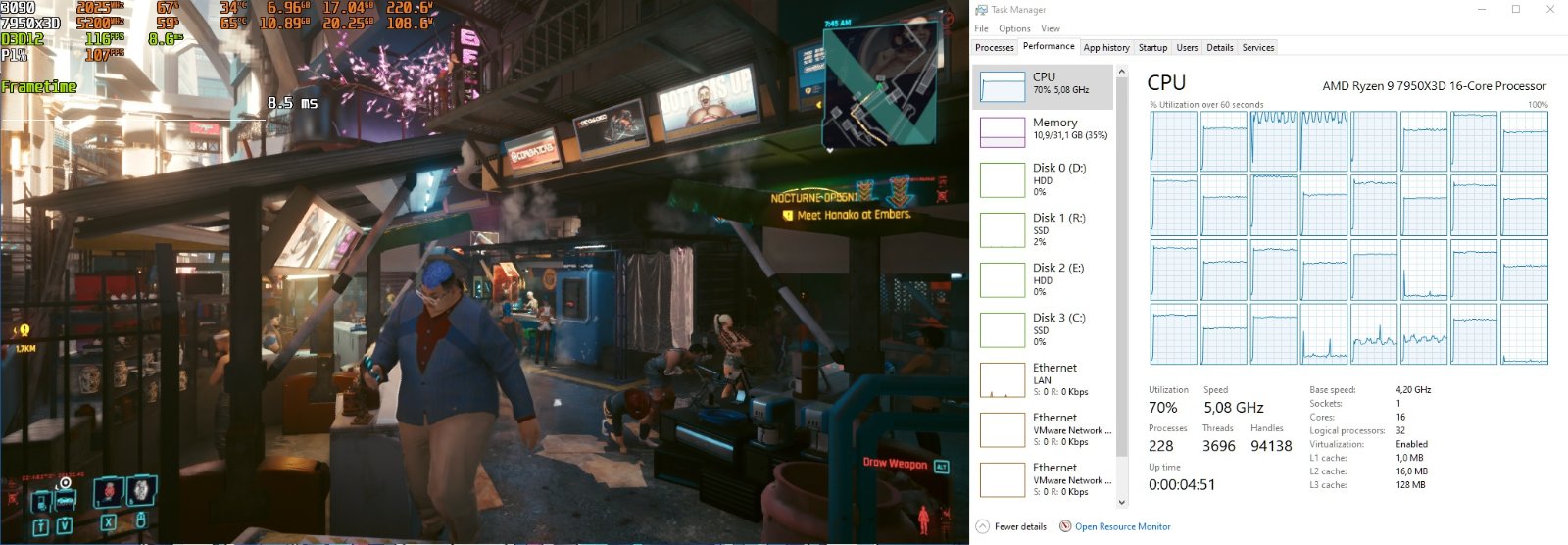Click the sidebar scrollbar down arrow
This screenshot has width=1568, height=545.
(x=1122, y=502)
